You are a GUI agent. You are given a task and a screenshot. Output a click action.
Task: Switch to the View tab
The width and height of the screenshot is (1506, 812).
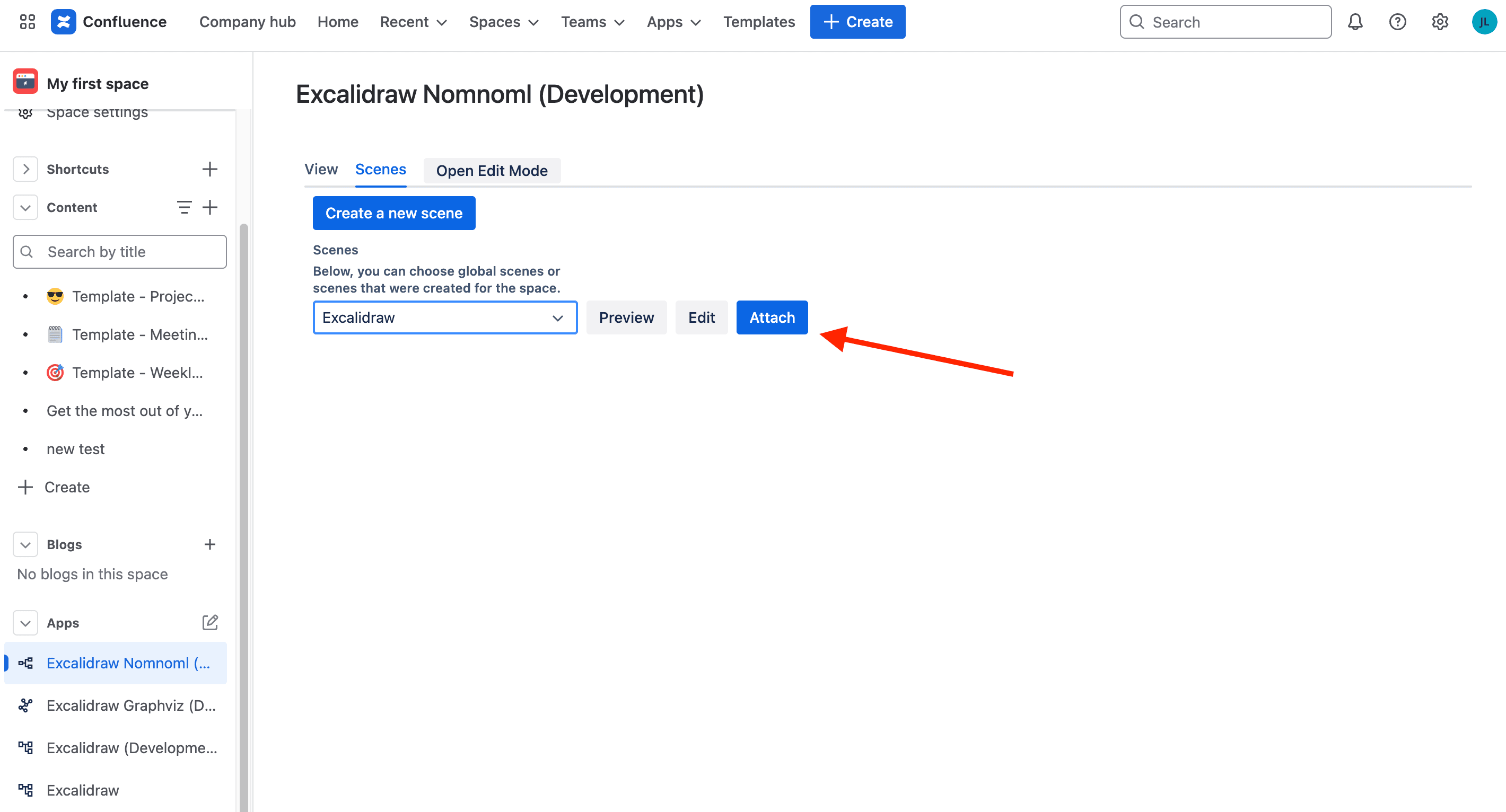tap(321, 169)
